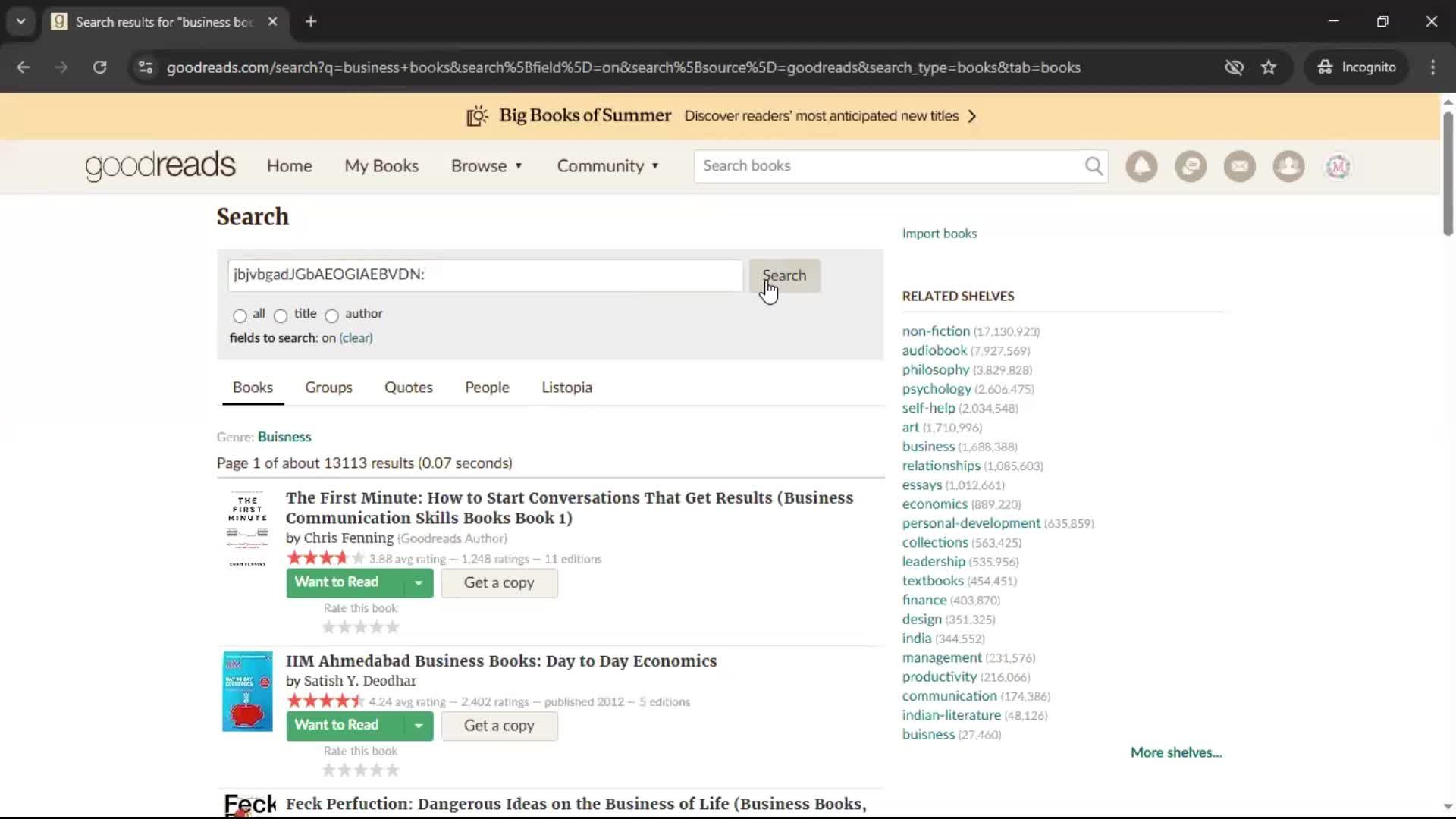Open the Chrome three-dot menu
The width and height of the screenshot is (1456, 819).
point(1432,67)
